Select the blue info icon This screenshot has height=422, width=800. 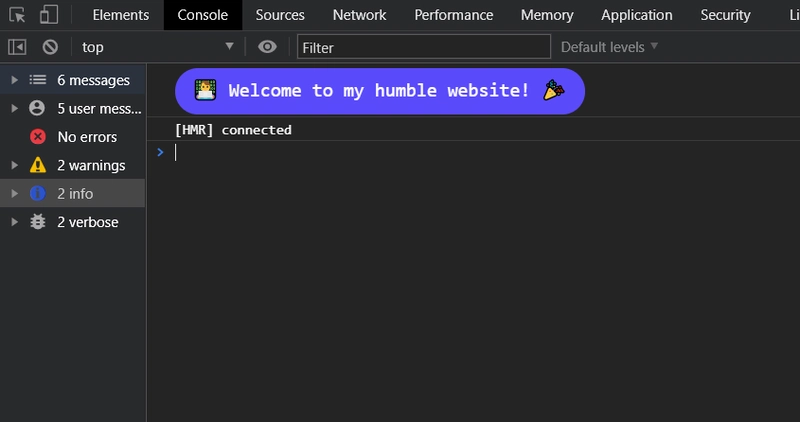click(x=38, y=193)
